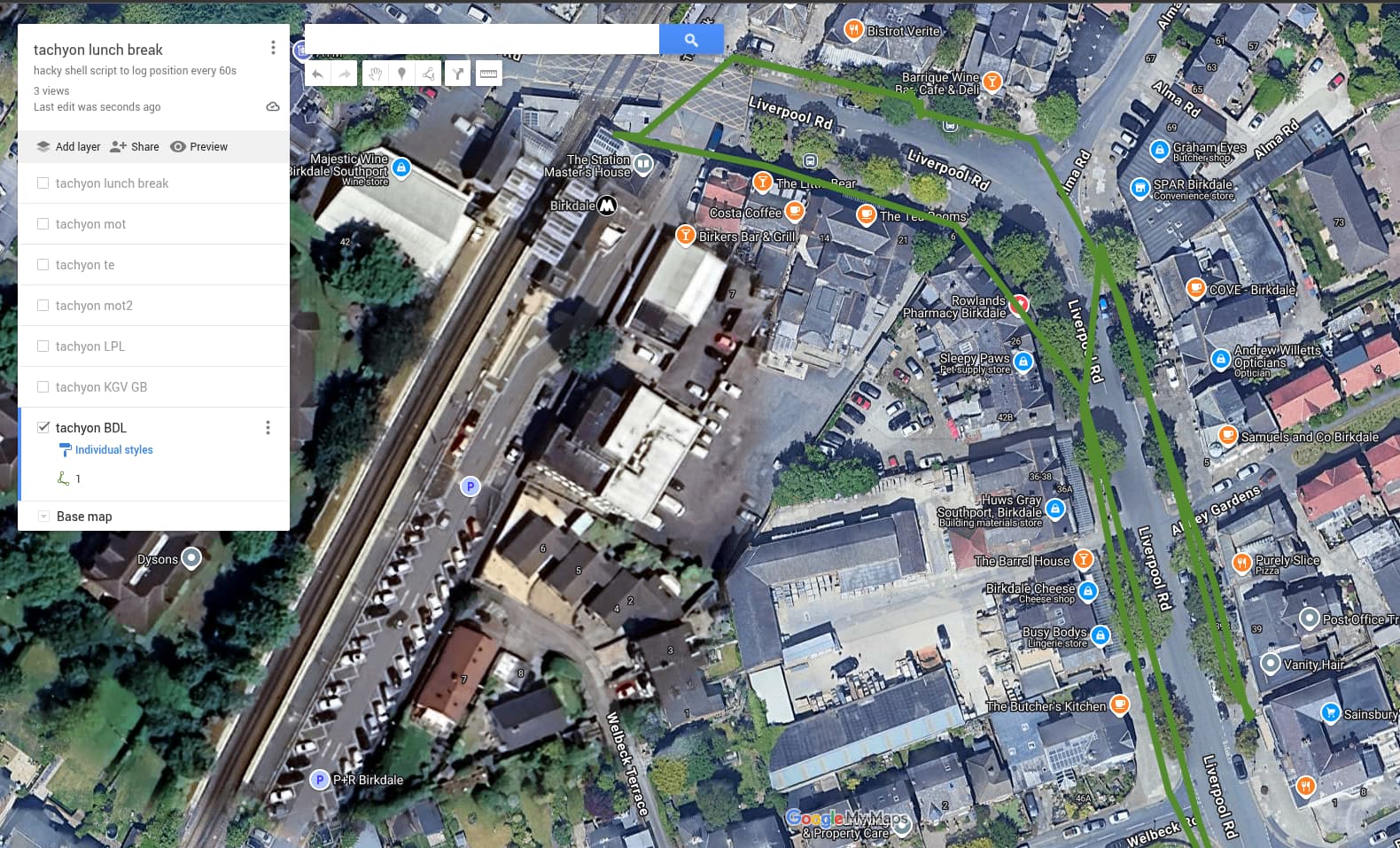
Task: Click SPAR Birkdale convenience store marker
Action: (x=1139, y=188)
